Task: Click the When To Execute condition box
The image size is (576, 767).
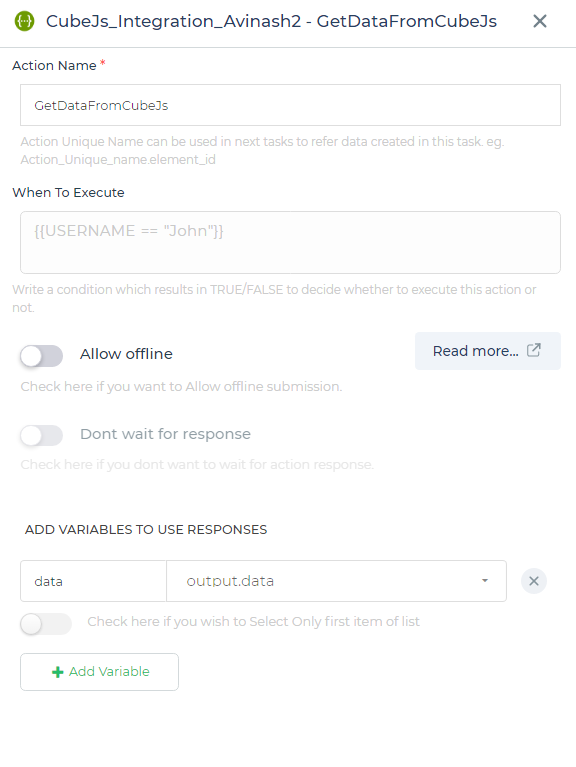Action: (x=290, y=242)
